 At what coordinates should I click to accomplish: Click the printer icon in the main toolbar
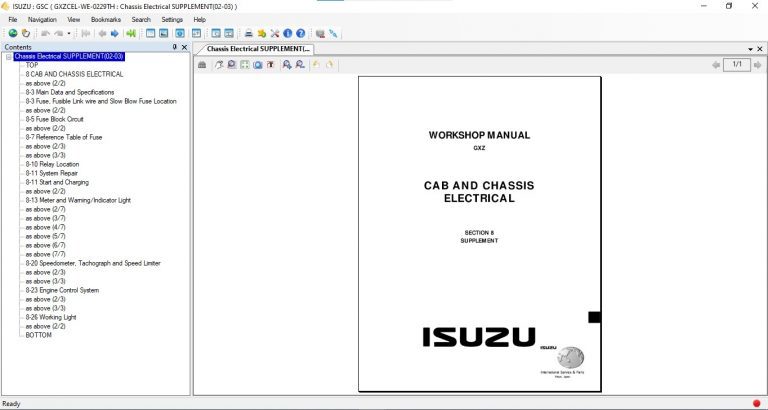[x=249, y=33]
